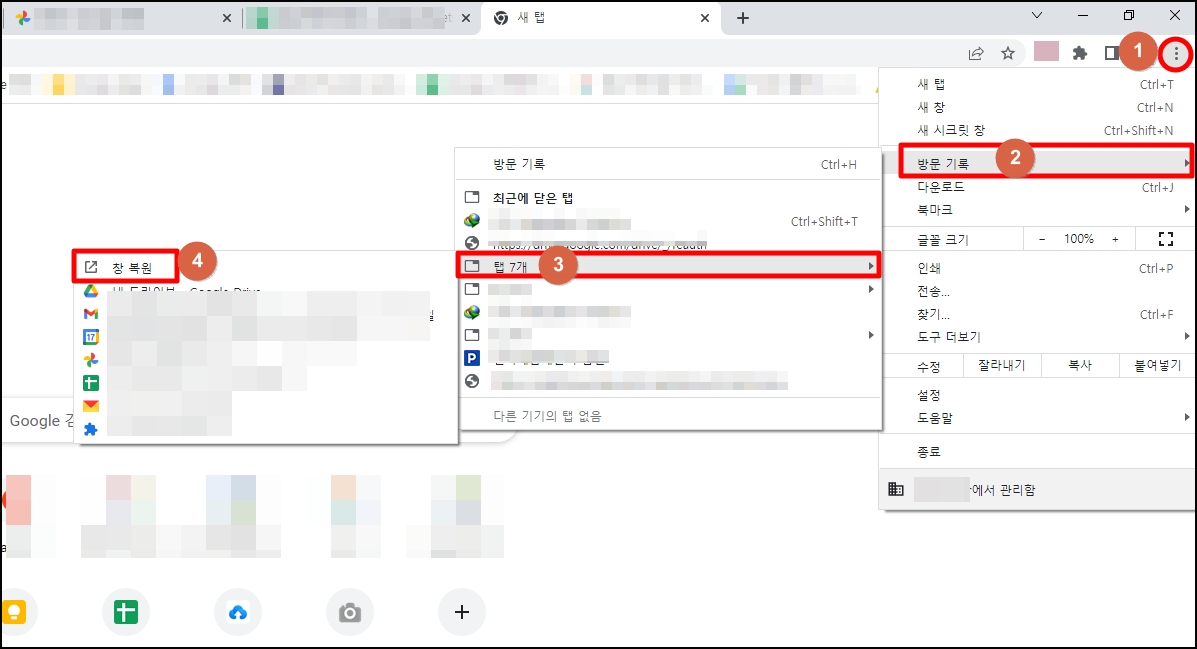This screenshot has height=649, width=1197.
Task: Open the extensions puzzle piece icon
Action: click(1080, 52)
